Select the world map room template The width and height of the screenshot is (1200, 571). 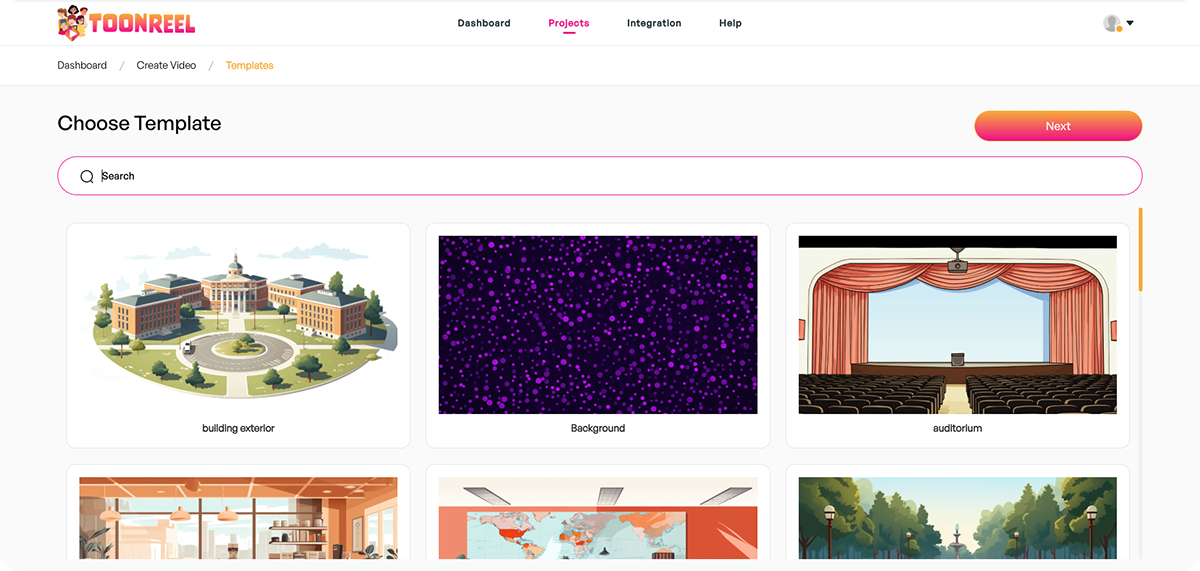(x=598, y=517)
